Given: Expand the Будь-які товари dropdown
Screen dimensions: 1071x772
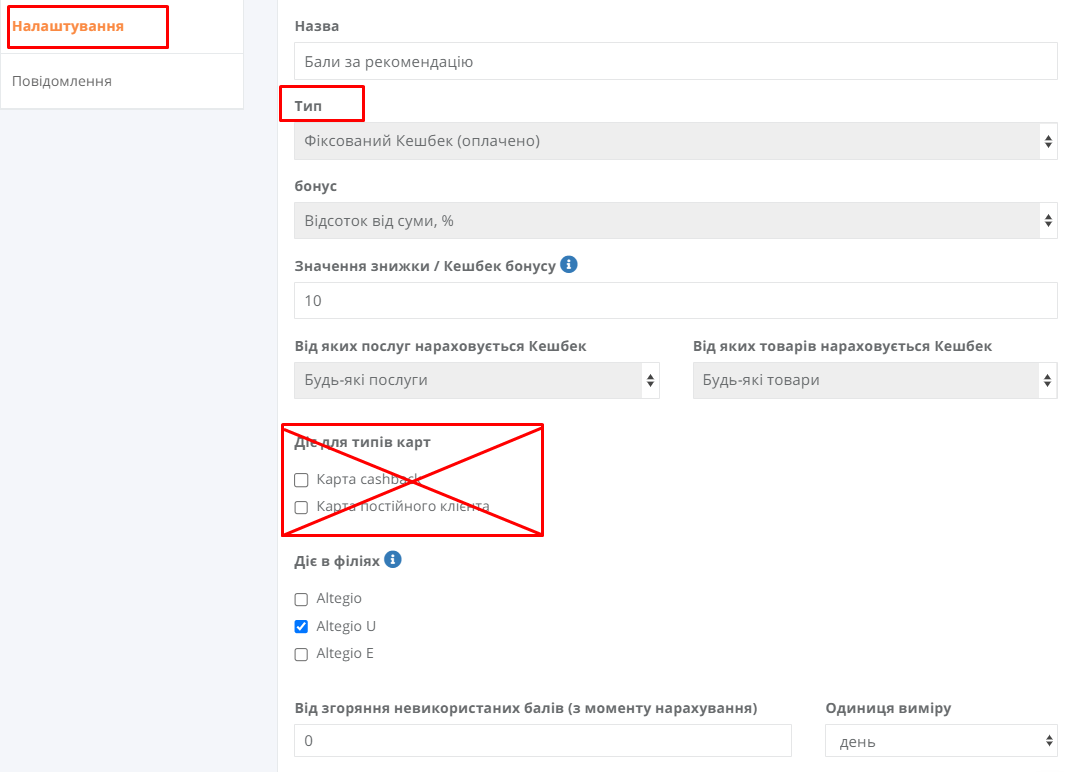Looking at the screenshot, I should (875, 380).
